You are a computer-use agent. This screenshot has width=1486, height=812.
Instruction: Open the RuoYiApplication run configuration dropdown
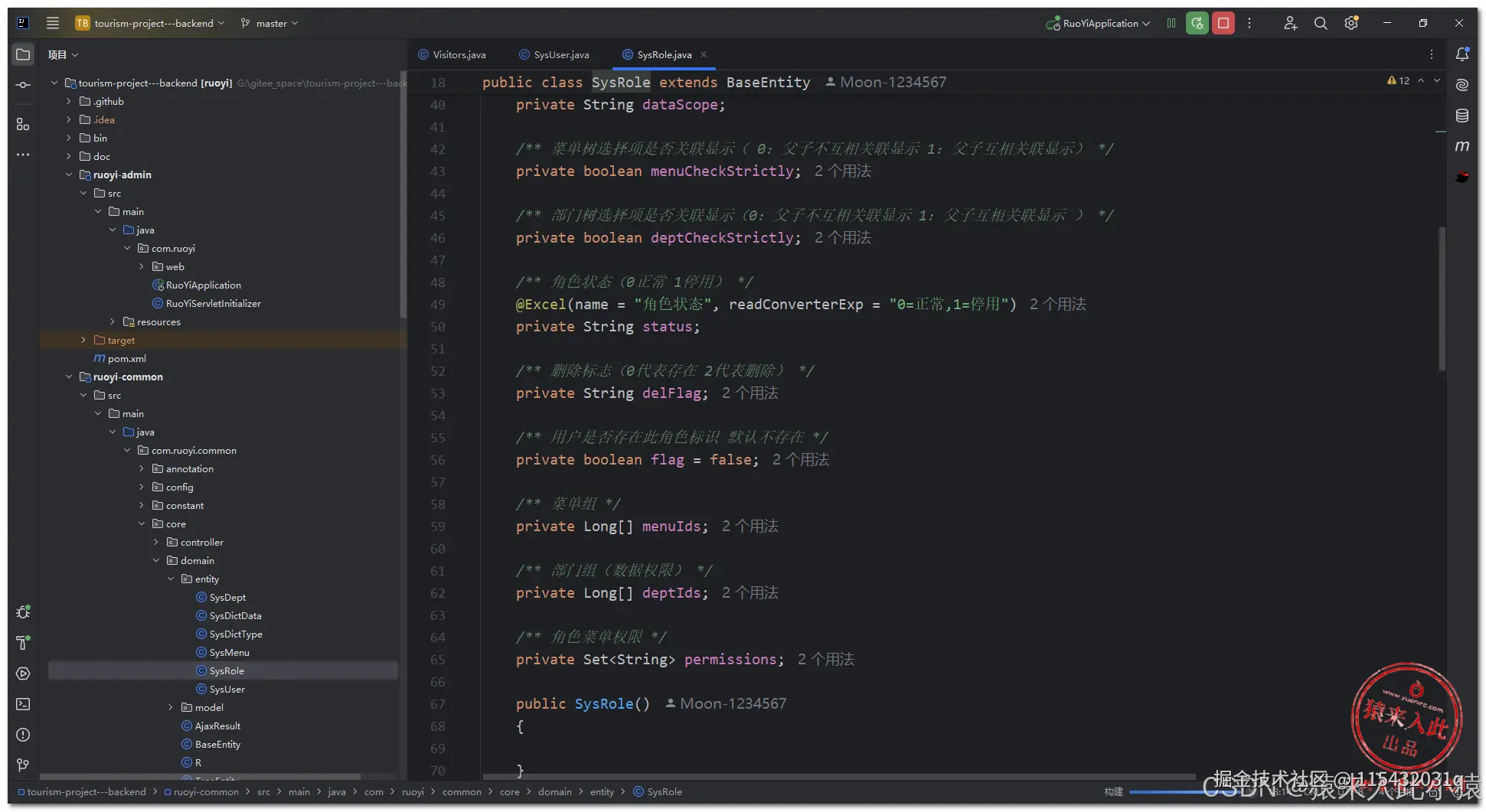[1099, 23]
